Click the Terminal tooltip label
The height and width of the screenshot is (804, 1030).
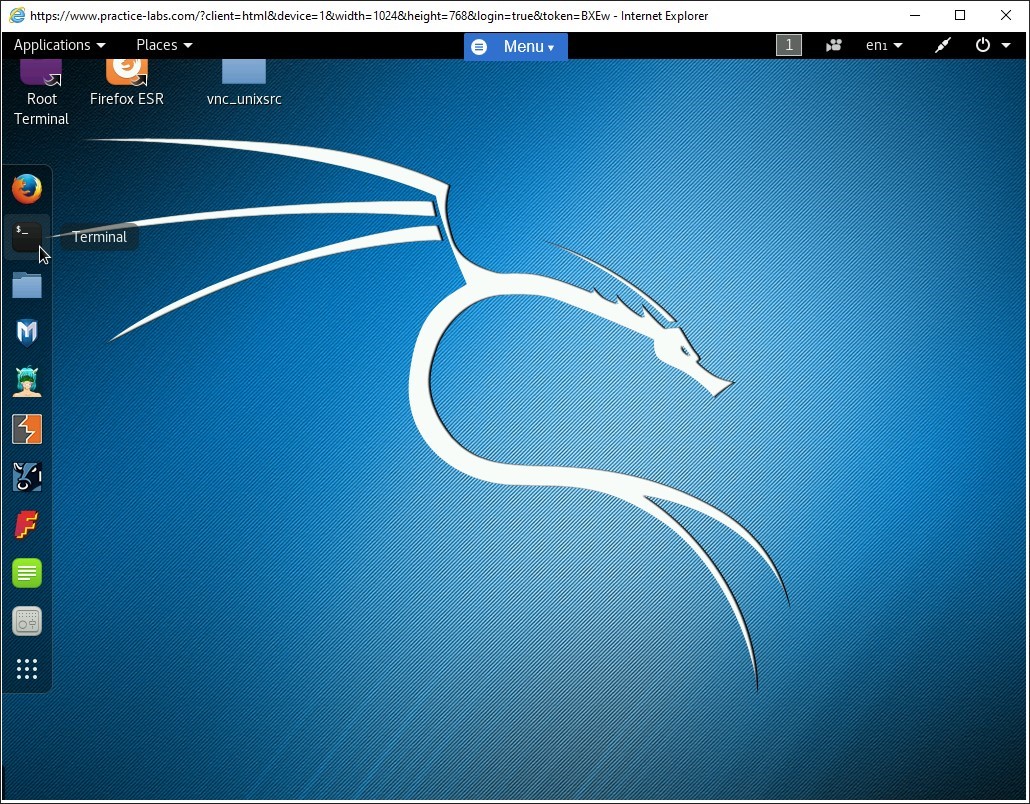[x=100, y=237]
